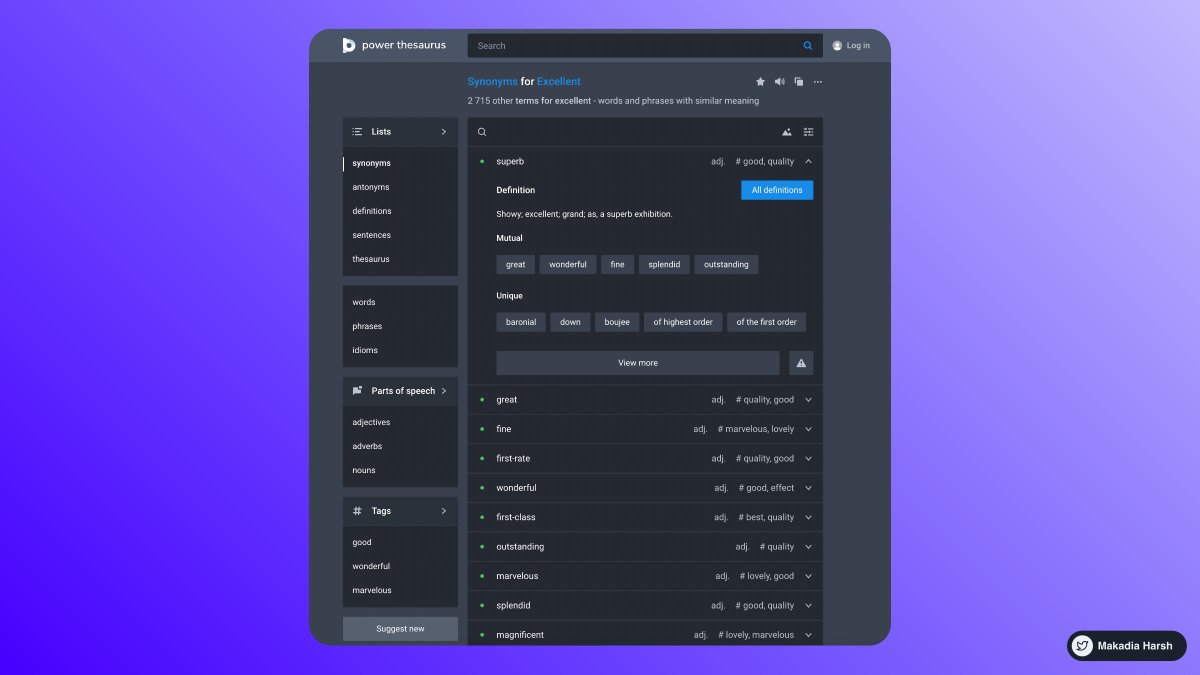1200x675 pixels.
Task: Click the Synonyms link in heading
Action: click(493, 82)
